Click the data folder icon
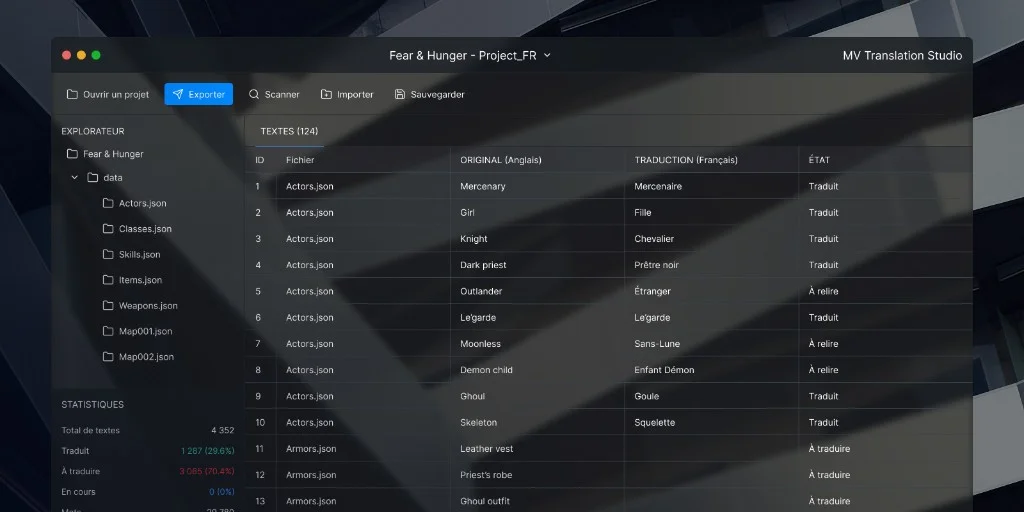This screenshot has width=1024, height=512. (x=93, y=178)
